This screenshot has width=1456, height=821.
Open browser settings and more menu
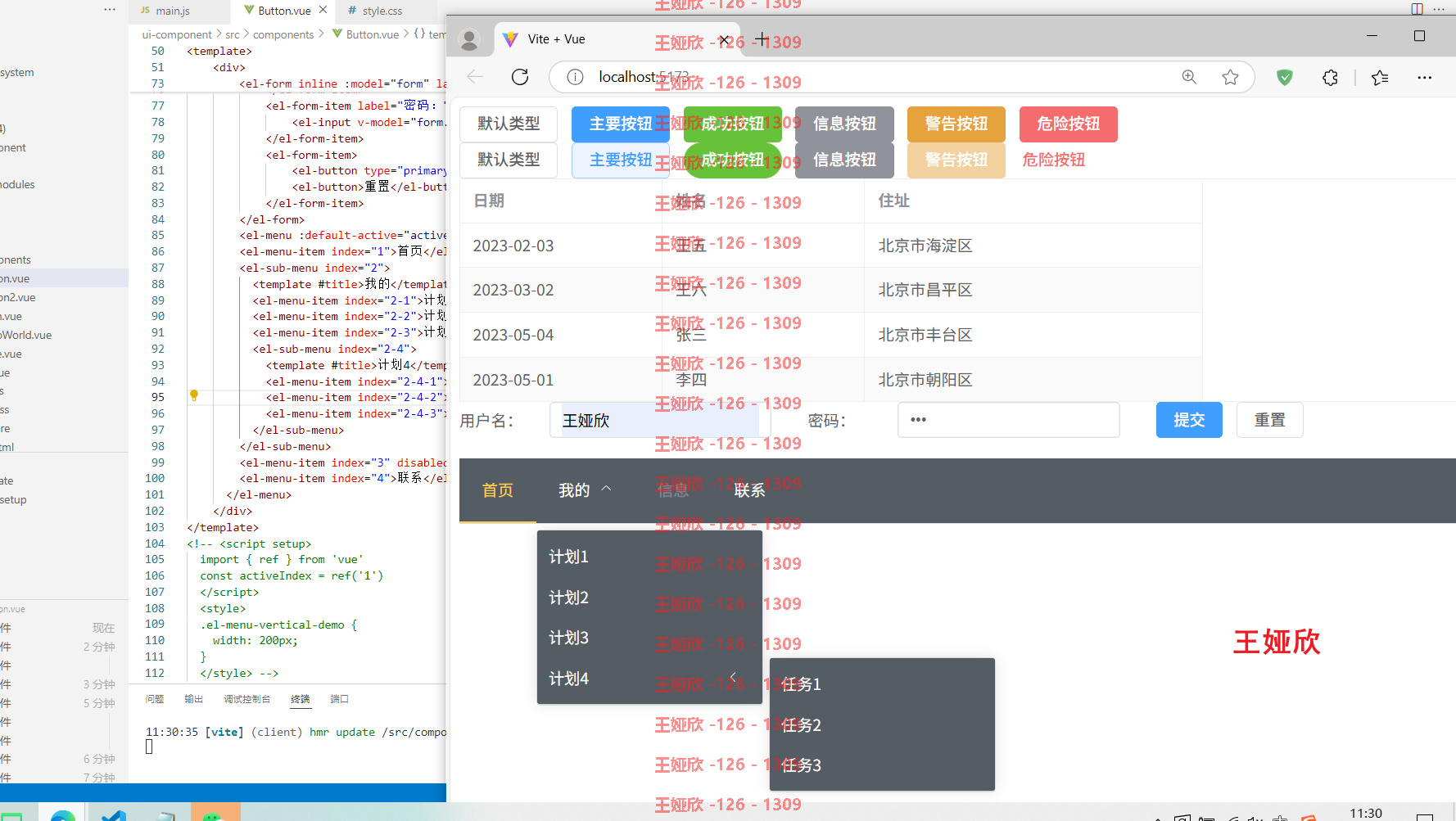pos(1425,77)
